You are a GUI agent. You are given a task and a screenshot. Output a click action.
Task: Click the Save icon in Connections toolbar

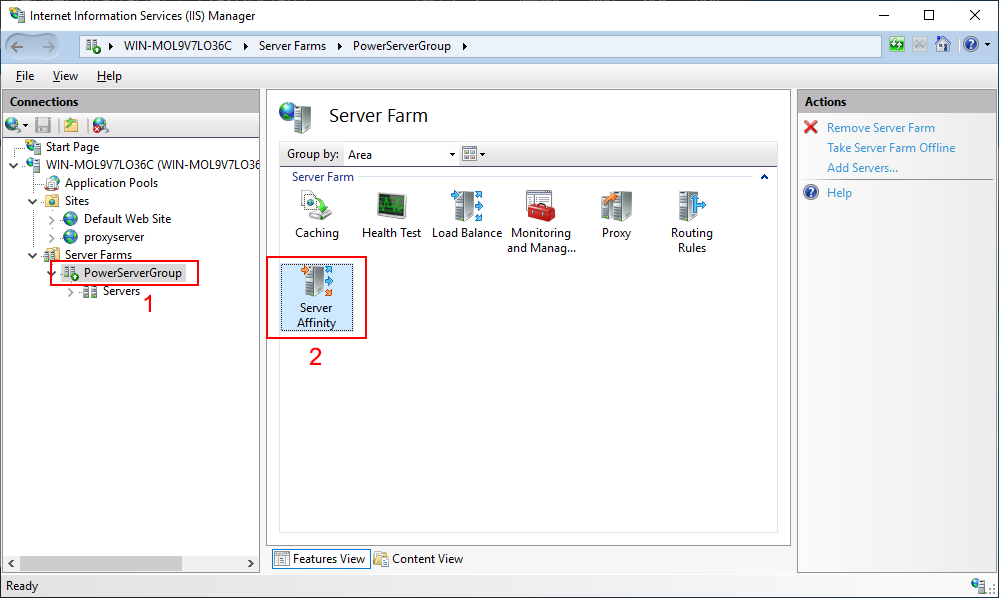pos(43,125)
